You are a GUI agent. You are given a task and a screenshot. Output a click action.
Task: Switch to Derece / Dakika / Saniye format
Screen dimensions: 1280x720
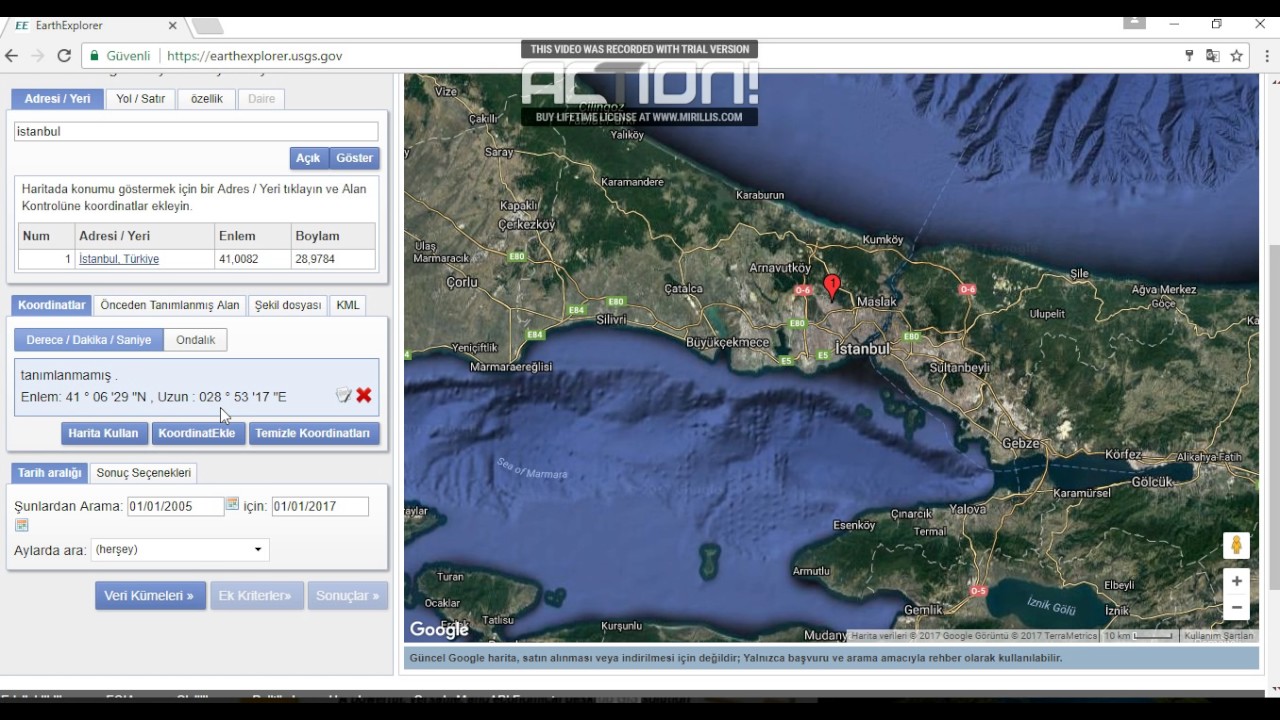pyautogui.click(x=89, y=340)
